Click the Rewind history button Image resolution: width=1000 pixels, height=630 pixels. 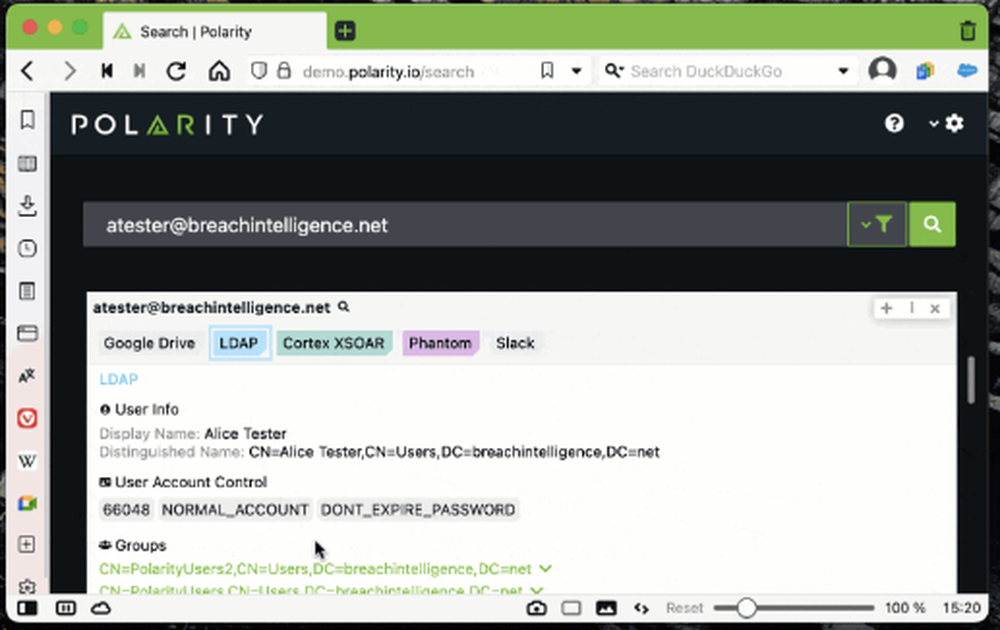(107, 71)
